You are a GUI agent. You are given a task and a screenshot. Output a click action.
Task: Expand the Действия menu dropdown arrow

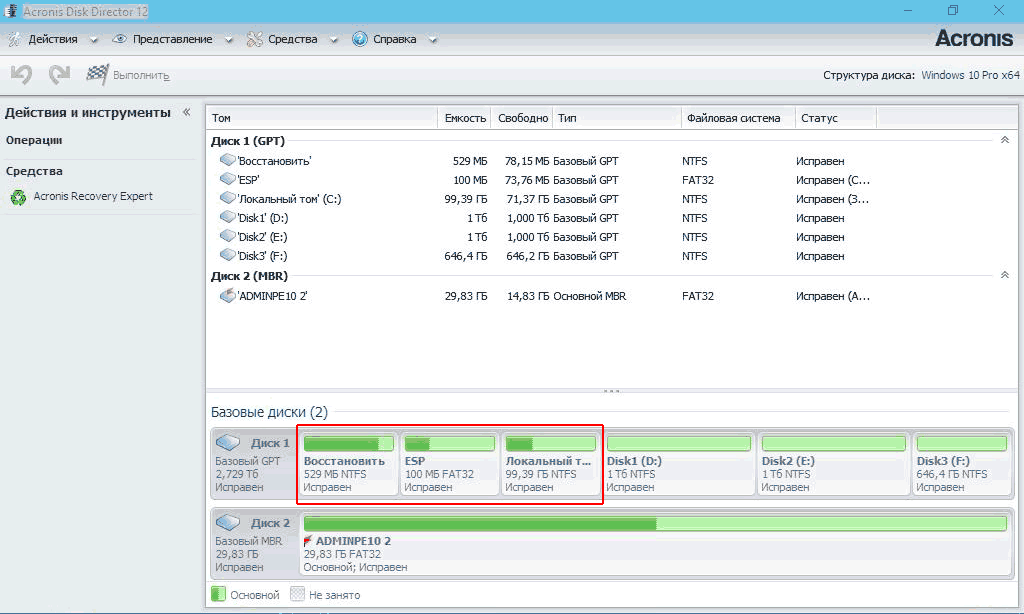93,40
